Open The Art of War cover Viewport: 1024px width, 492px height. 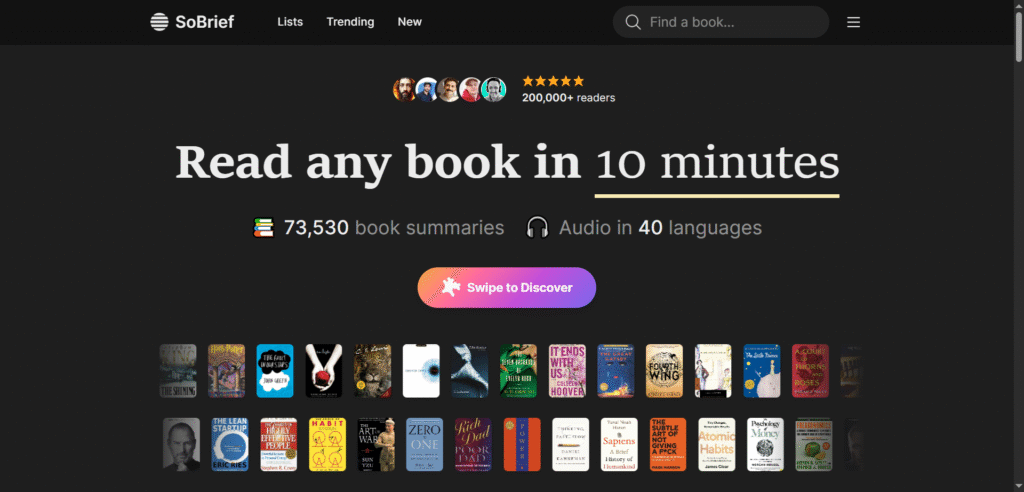(376, 445)
